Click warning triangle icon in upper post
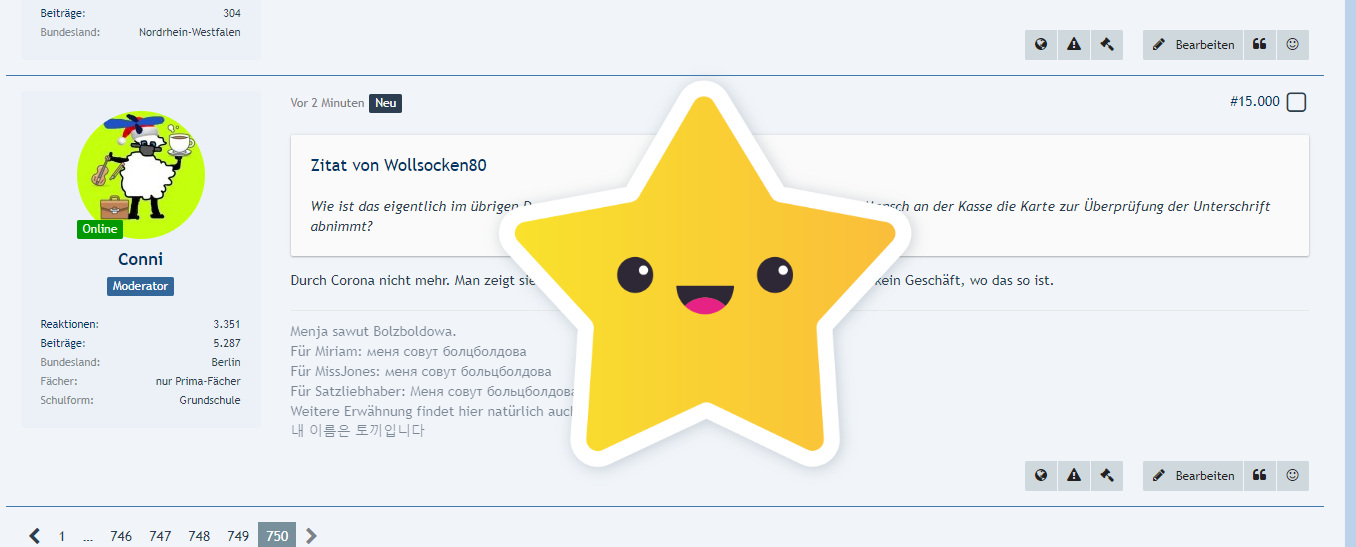The width and height of the screenshot is (1356, 547). click(1074, 44)
